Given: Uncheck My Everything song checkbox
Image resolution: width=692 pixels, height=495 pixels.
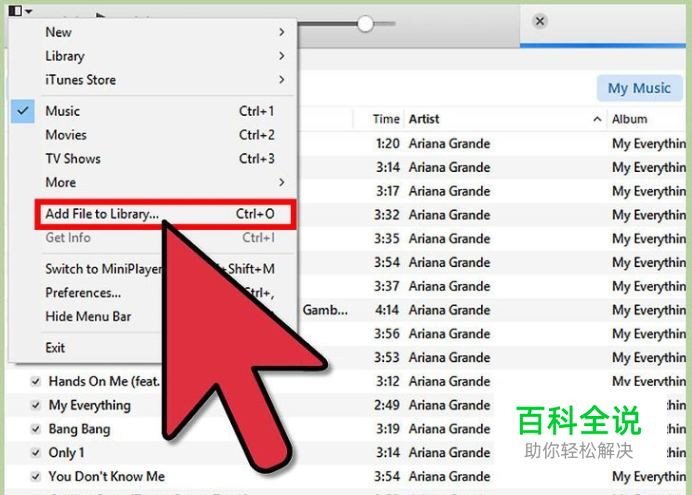Looking at the screenshot, I should click(36, 405).
